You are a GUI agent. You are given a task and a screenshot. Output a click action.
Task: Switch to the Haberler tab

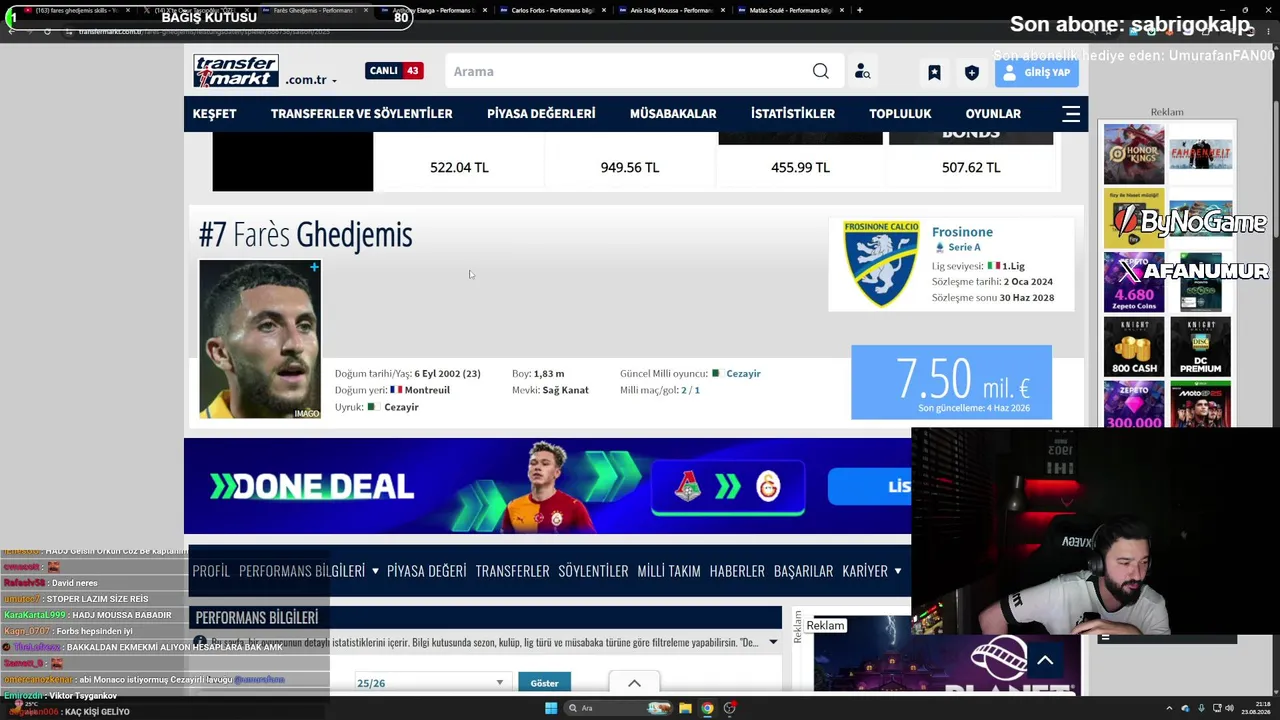(737, 571)
